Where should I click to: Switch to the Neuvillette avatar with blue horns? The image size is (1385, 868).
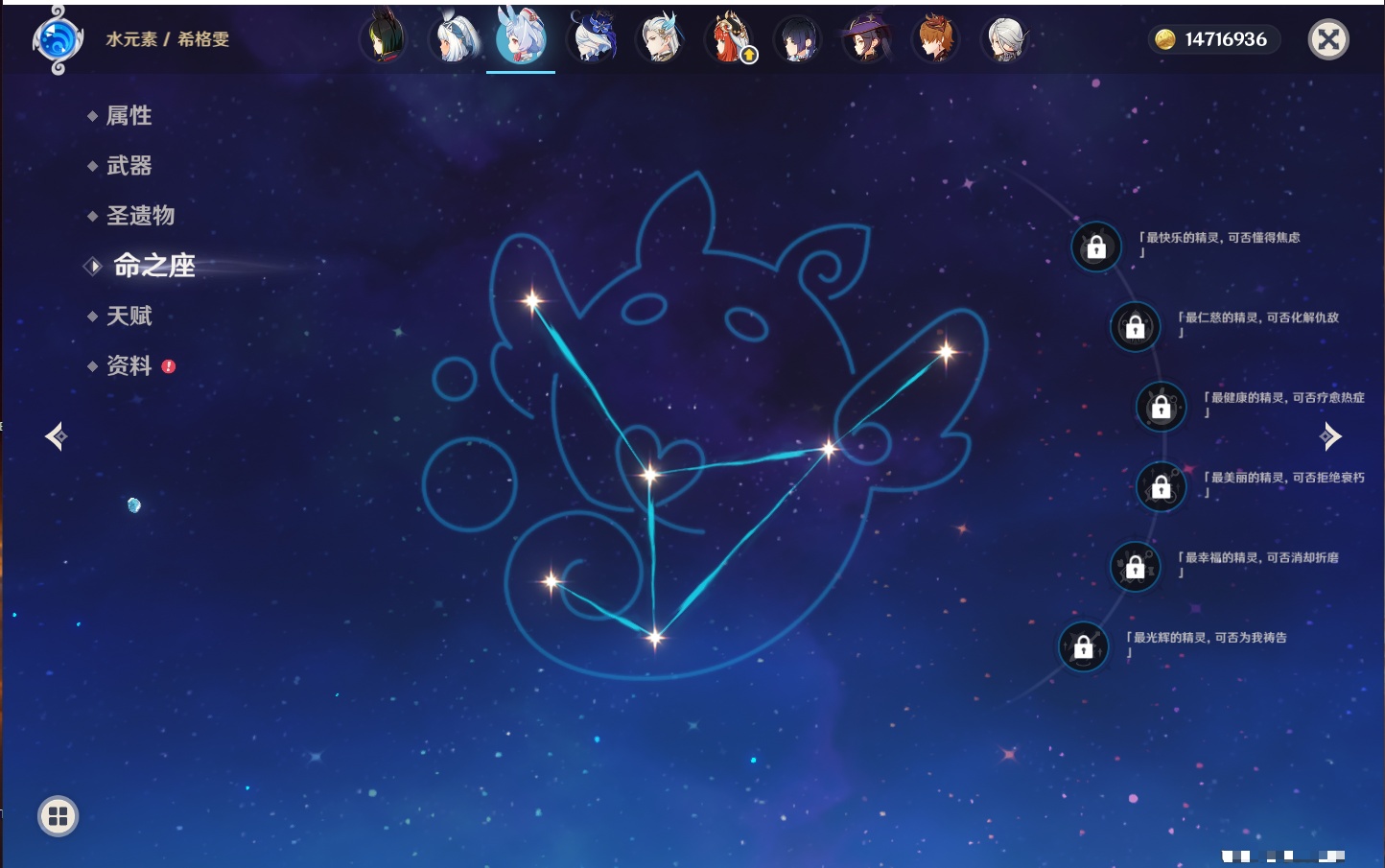click(661, 38)
